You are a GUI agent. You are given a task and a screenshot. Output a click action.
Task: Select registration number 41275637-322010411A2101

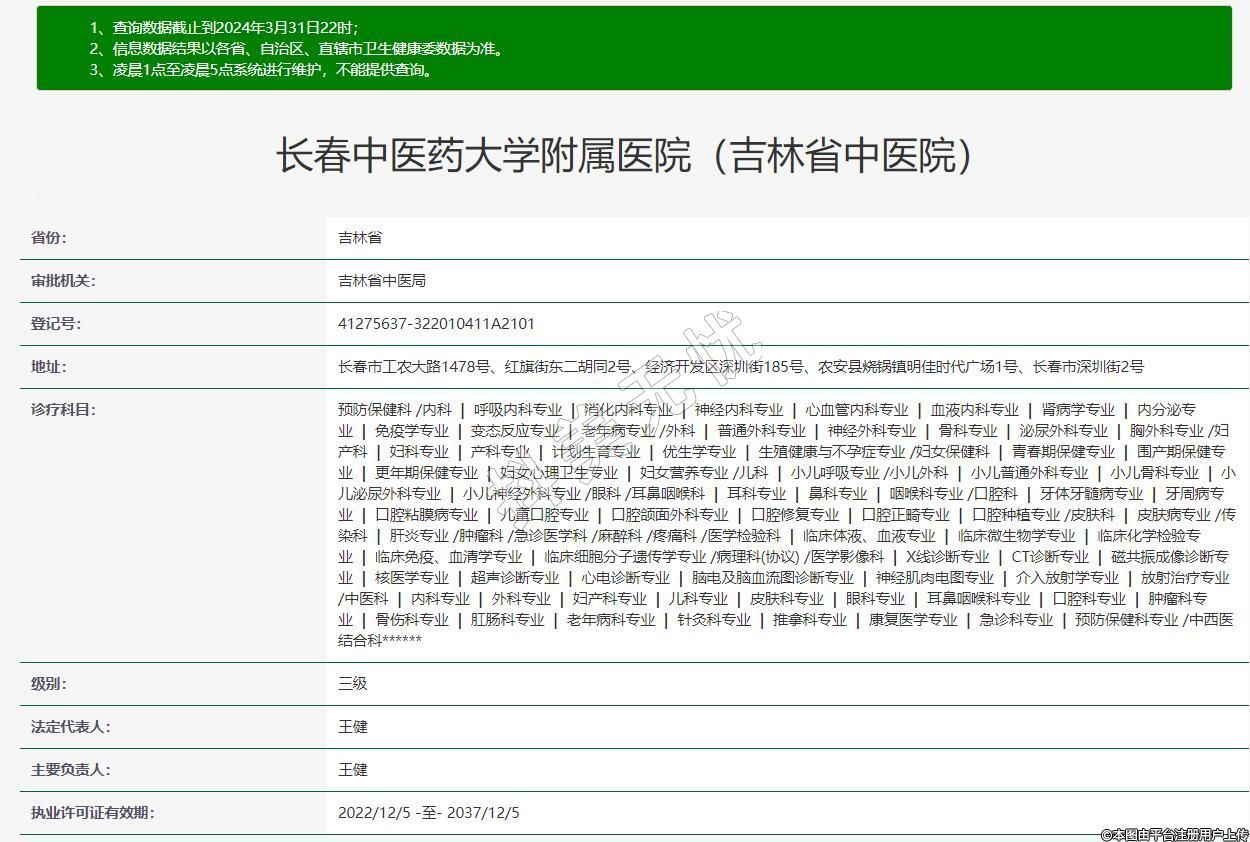pyautogui.click(x=436, y=324)
